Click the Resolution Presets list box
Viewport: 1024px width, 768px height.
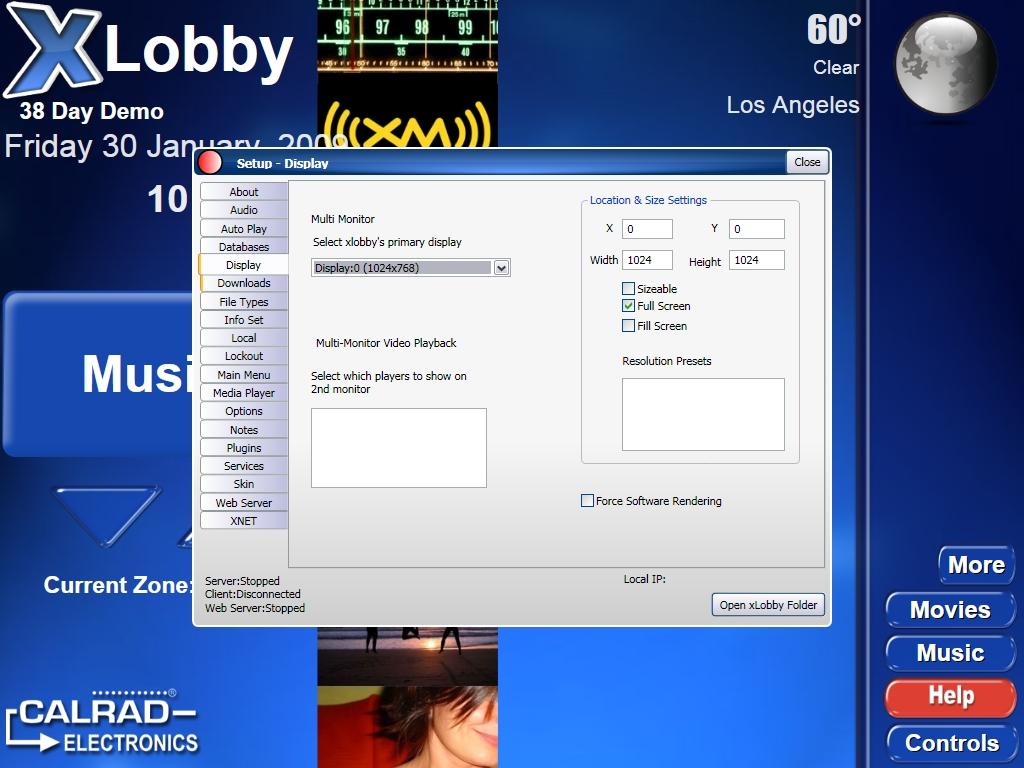point(703,414)
